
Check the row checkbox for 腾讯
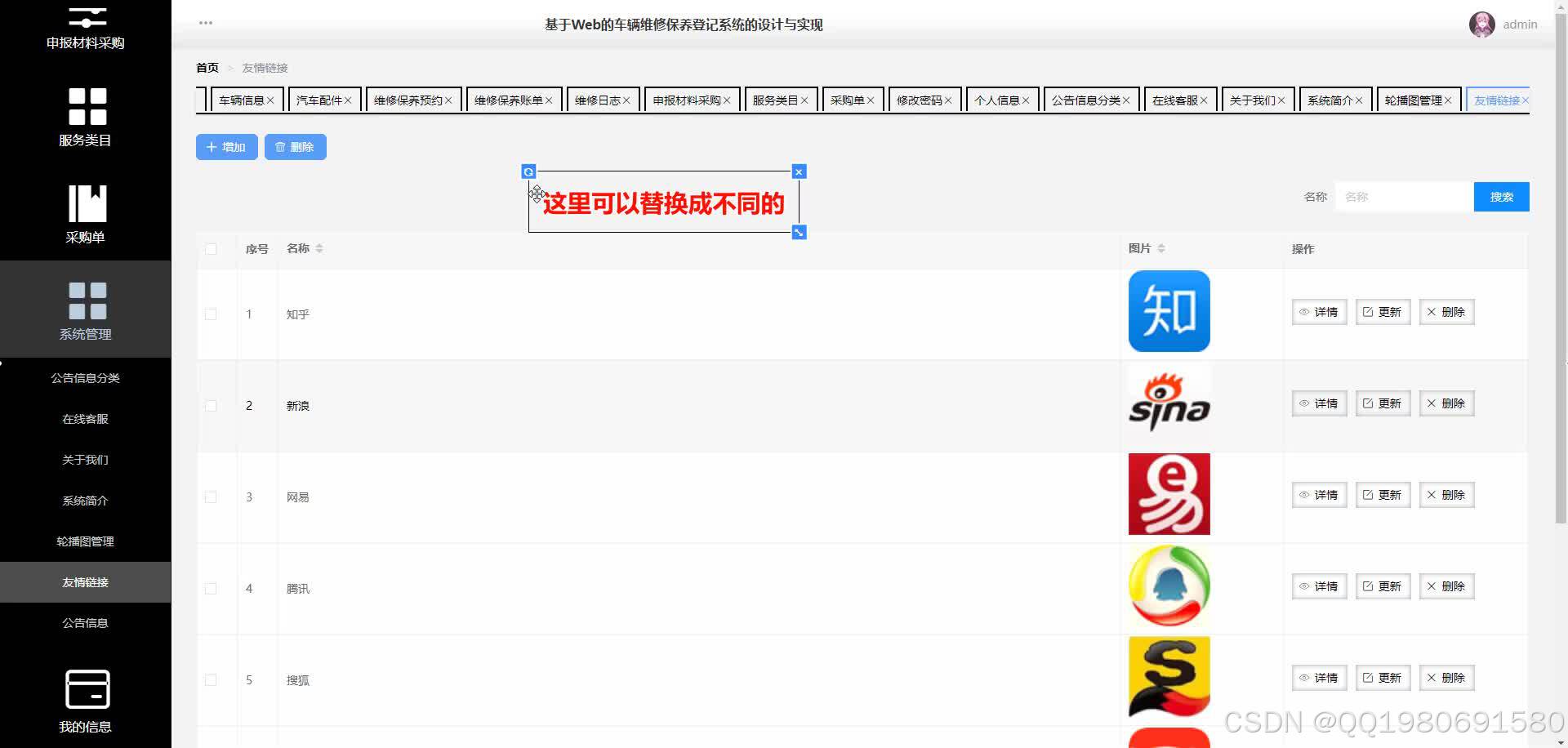click(211, 589)
